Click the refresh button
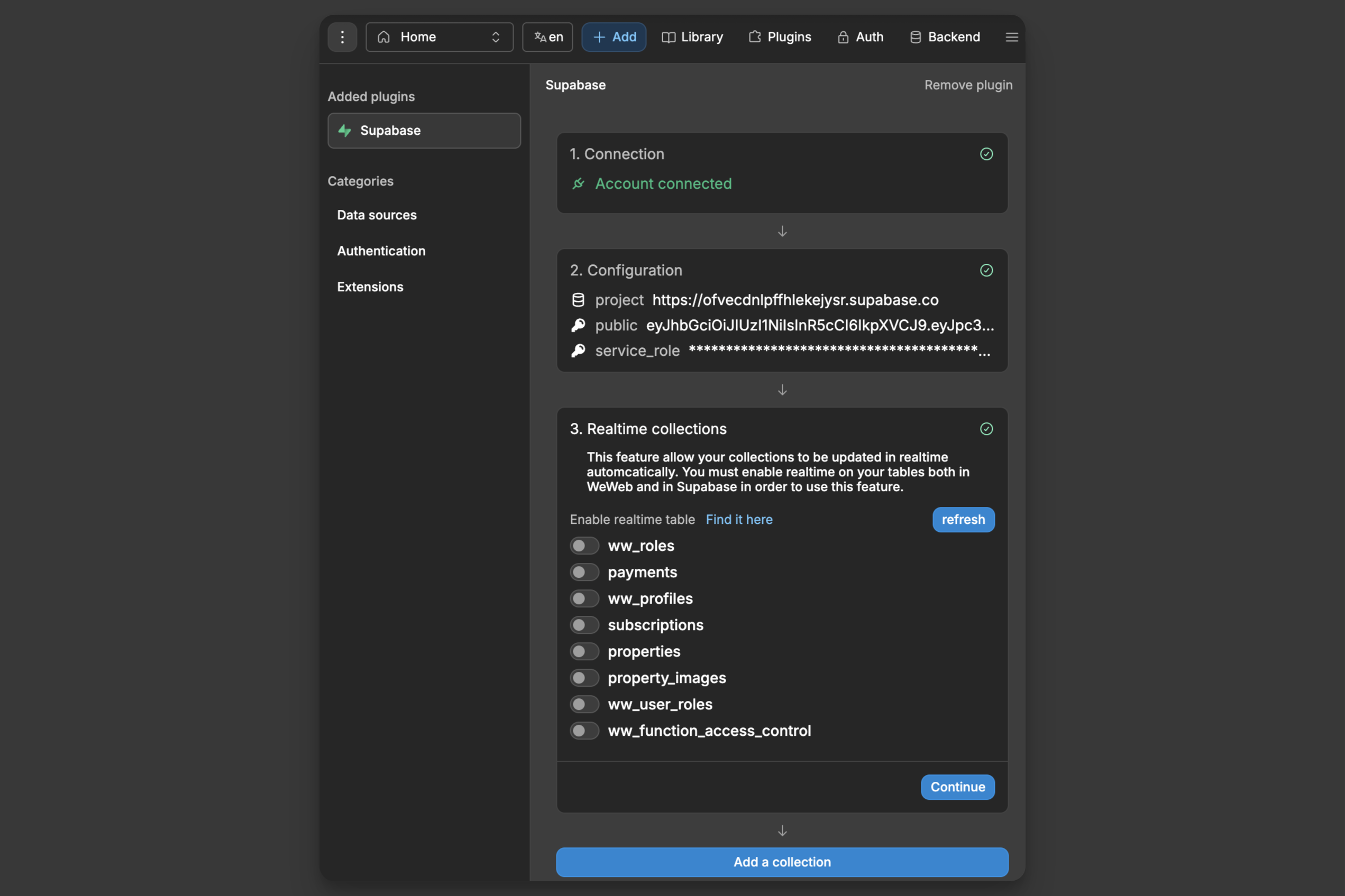Image resolution: width=1345 pixels, height=896 pixels. click(x=963, y=520)
